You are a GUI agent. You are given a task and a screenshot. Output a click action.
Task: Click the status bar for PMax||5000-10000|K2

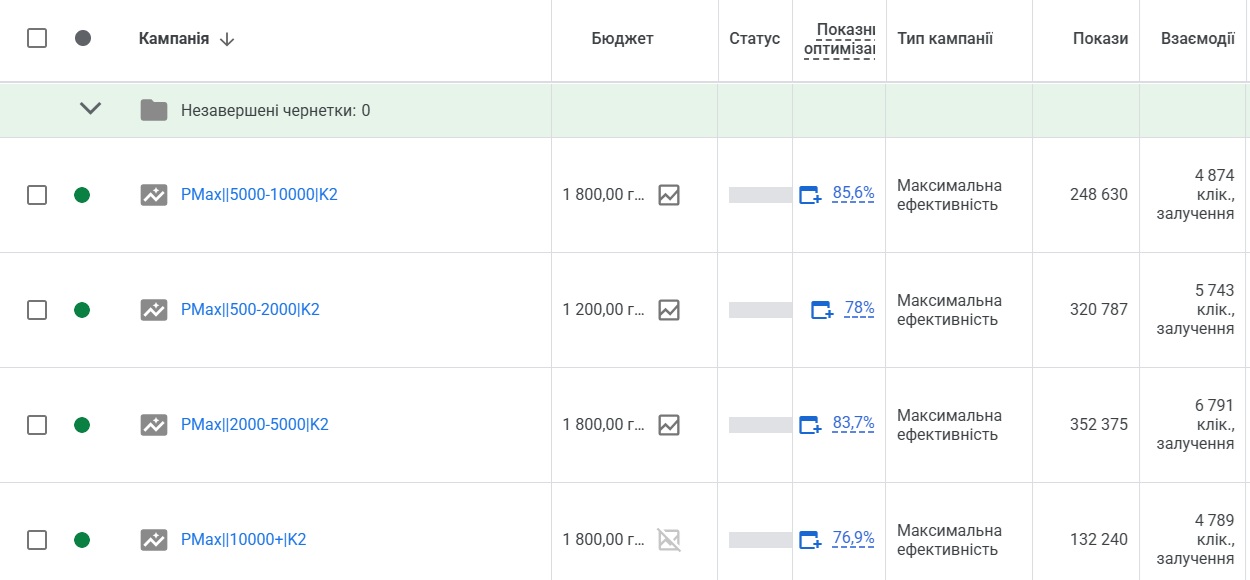point(760,195)
